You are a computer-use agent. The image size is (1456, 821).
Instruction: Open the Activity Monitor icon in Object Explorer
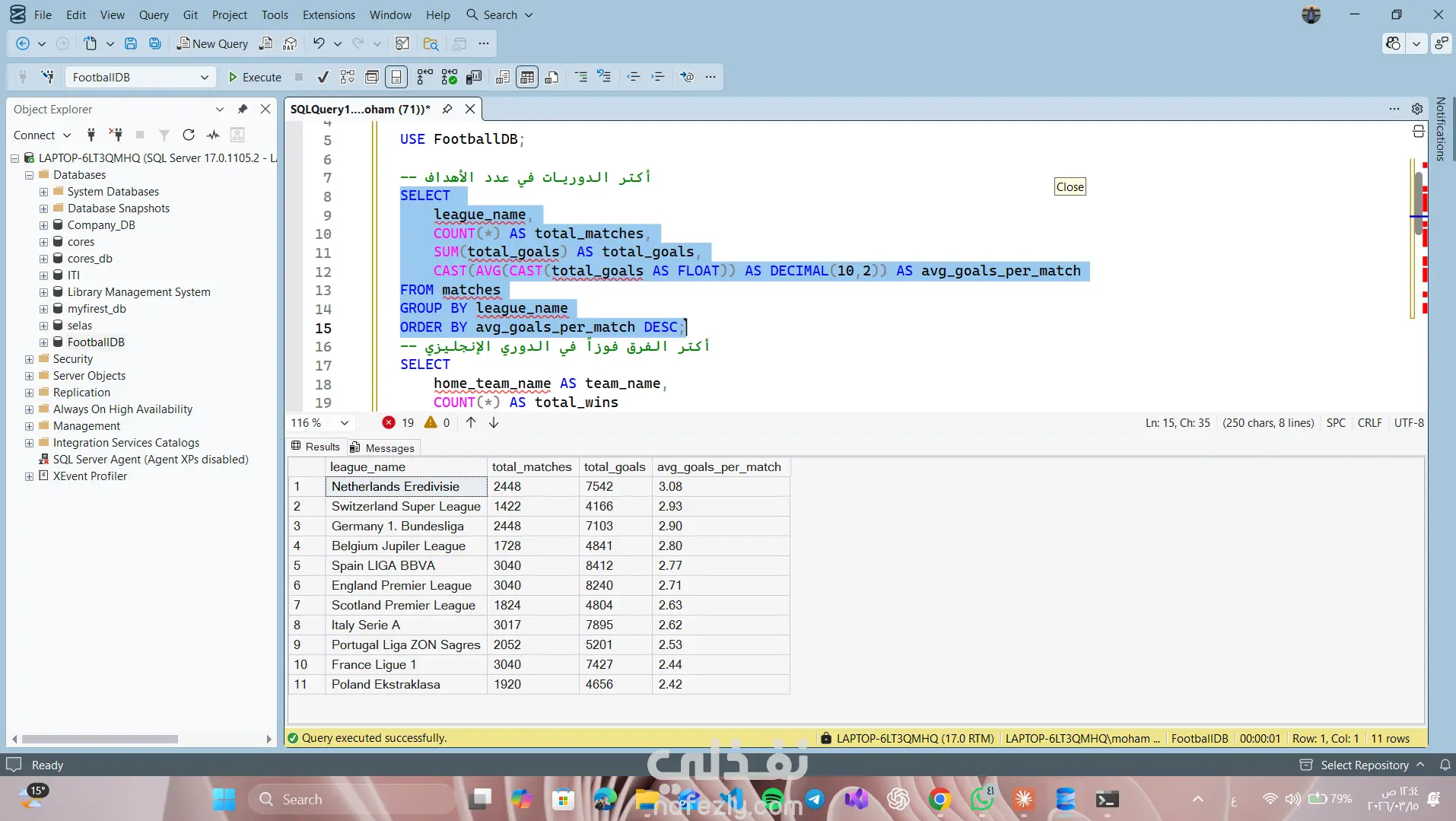pyautogui.click(x=213, y=135)
